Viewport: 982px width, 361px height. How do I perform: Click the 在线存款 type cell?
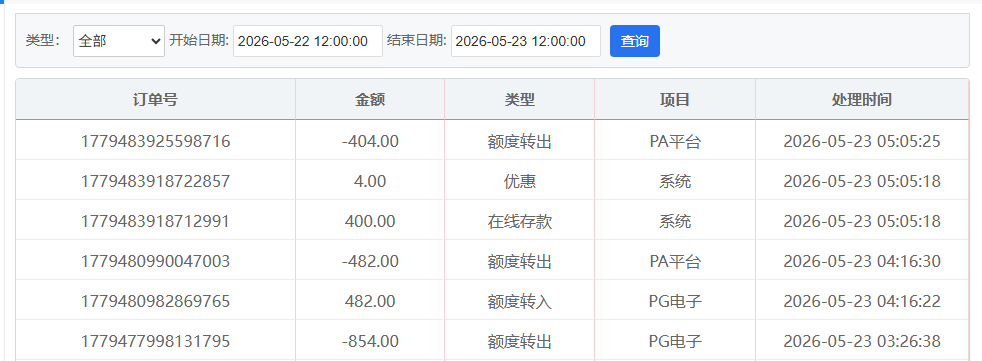[x=520, y=221]
